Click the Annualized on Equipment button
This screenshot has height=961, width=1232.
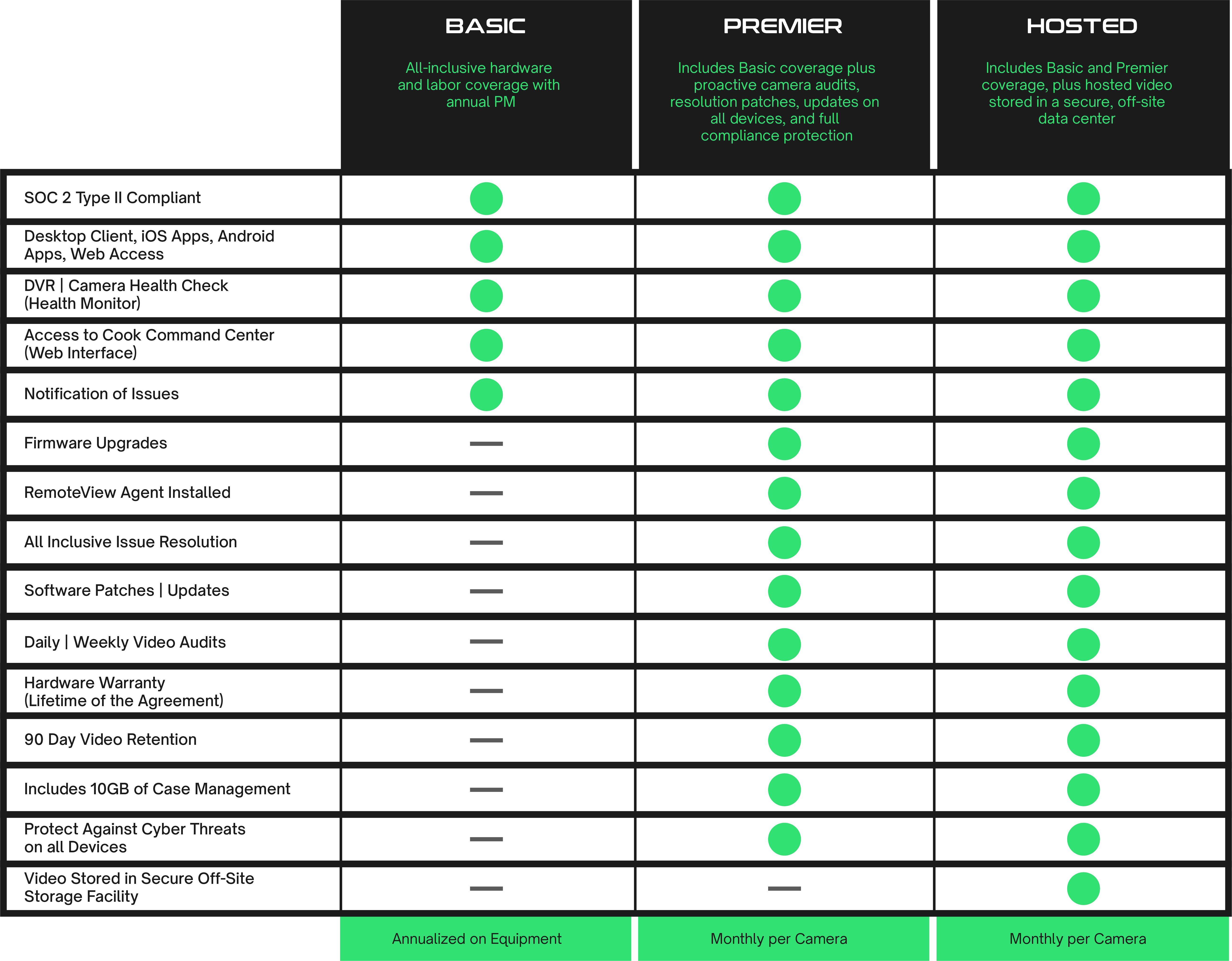click(x=477, y=939)
